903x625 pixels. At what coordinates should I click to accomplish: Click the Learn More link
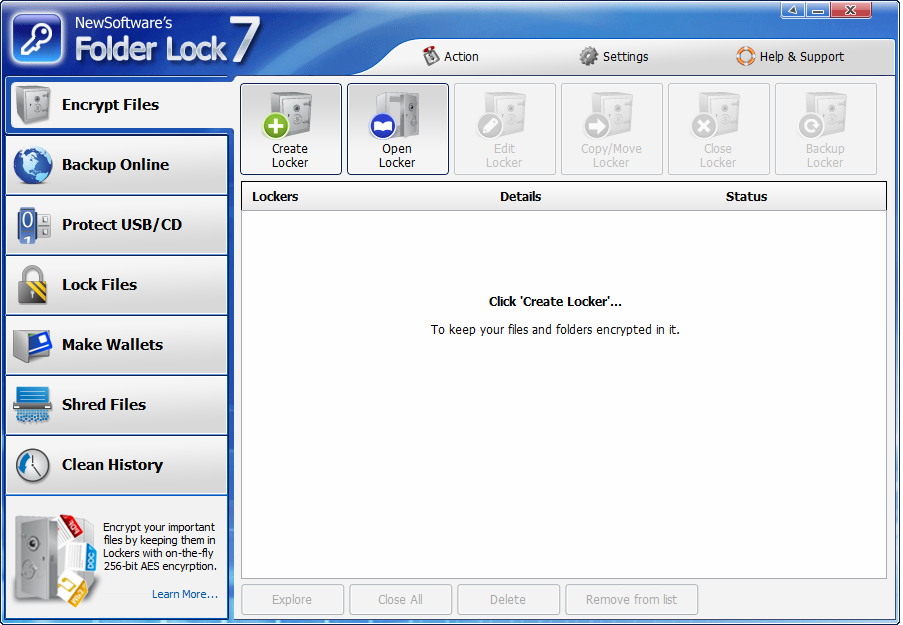coord(184,594)
